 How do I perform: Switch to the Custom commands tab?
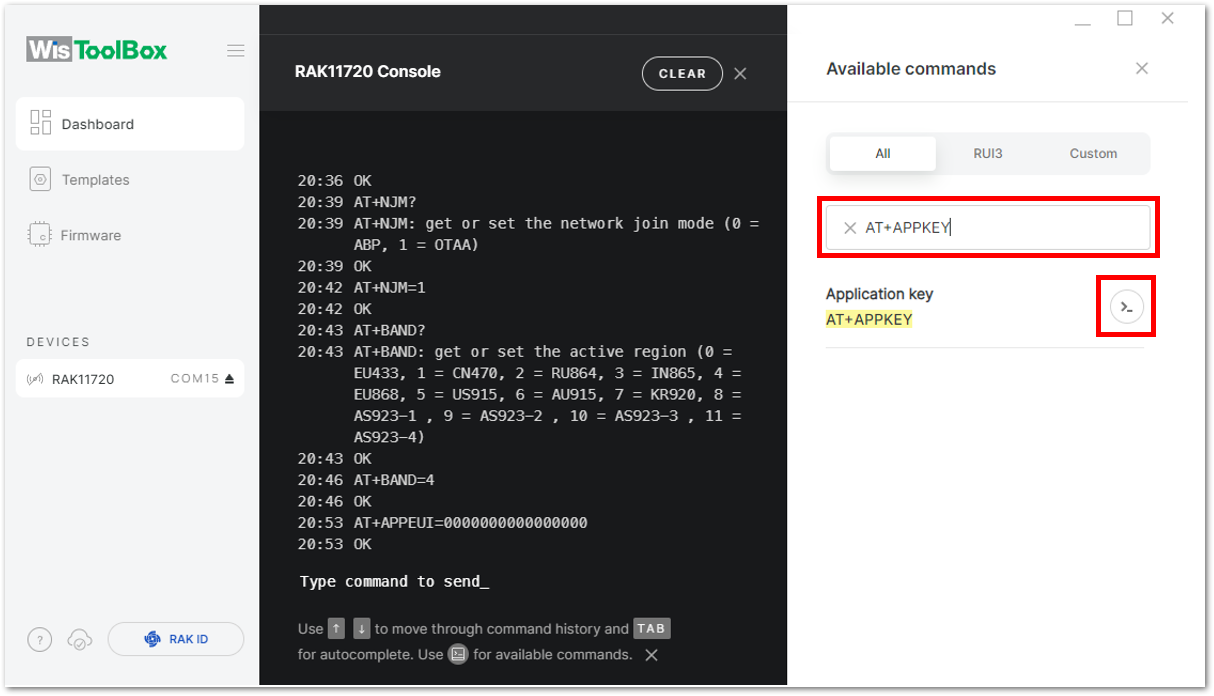(x=1093, y=153)
